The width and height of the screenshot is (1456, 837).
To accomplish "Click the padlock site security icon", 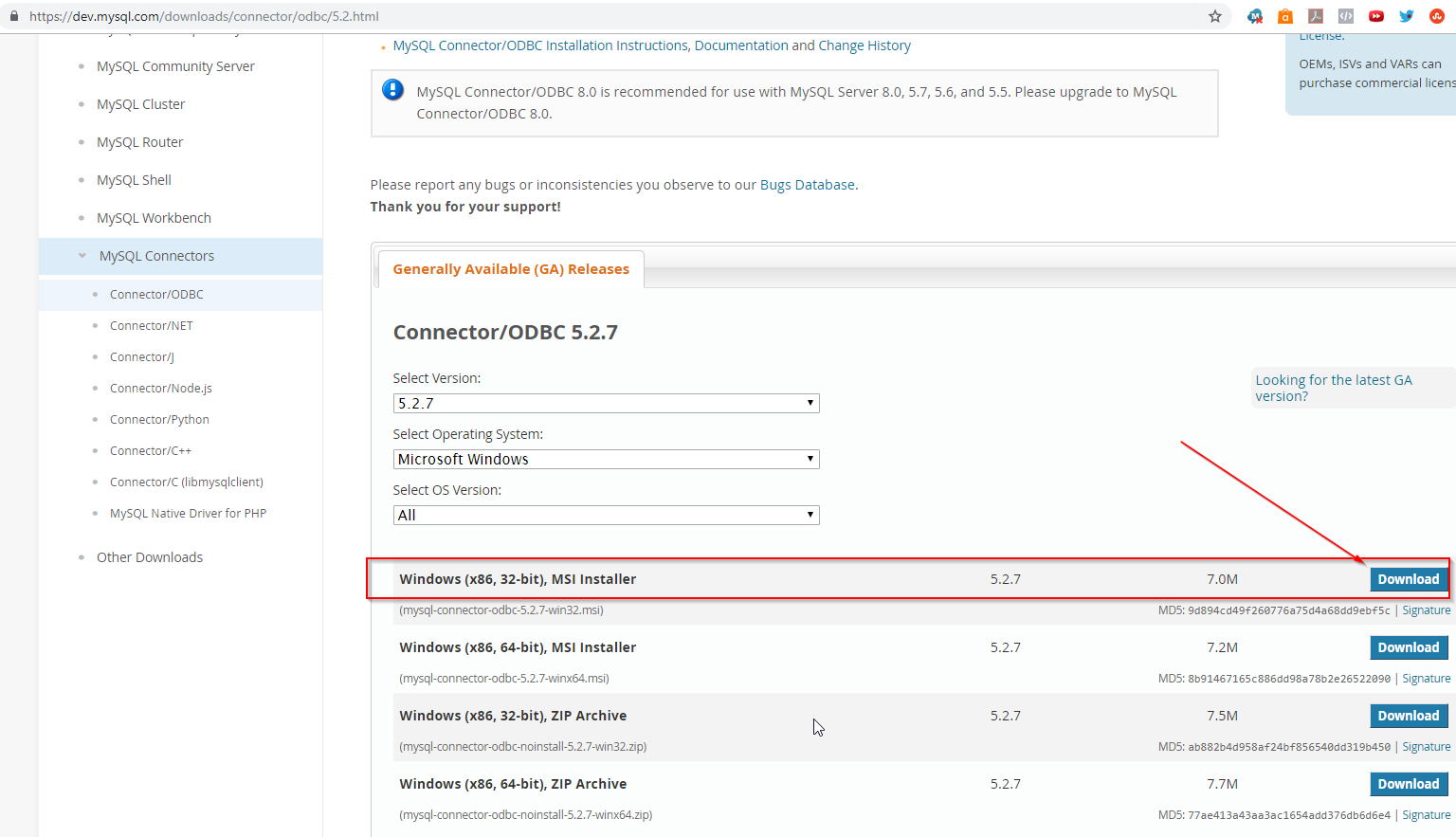I will [x=14, y=16].
